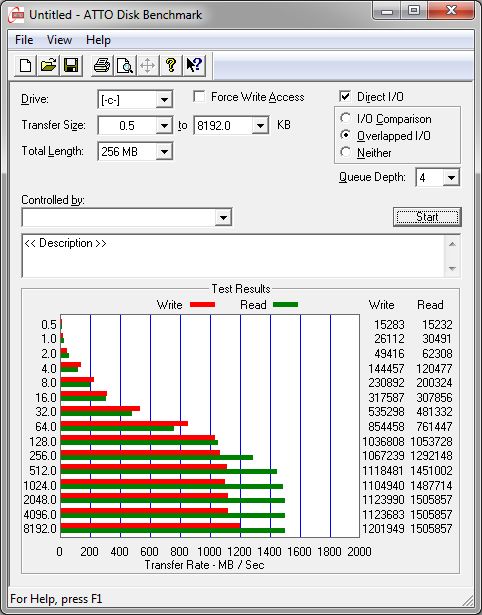Click the ATTO application icon in title bar

click(x=17, y=15)
